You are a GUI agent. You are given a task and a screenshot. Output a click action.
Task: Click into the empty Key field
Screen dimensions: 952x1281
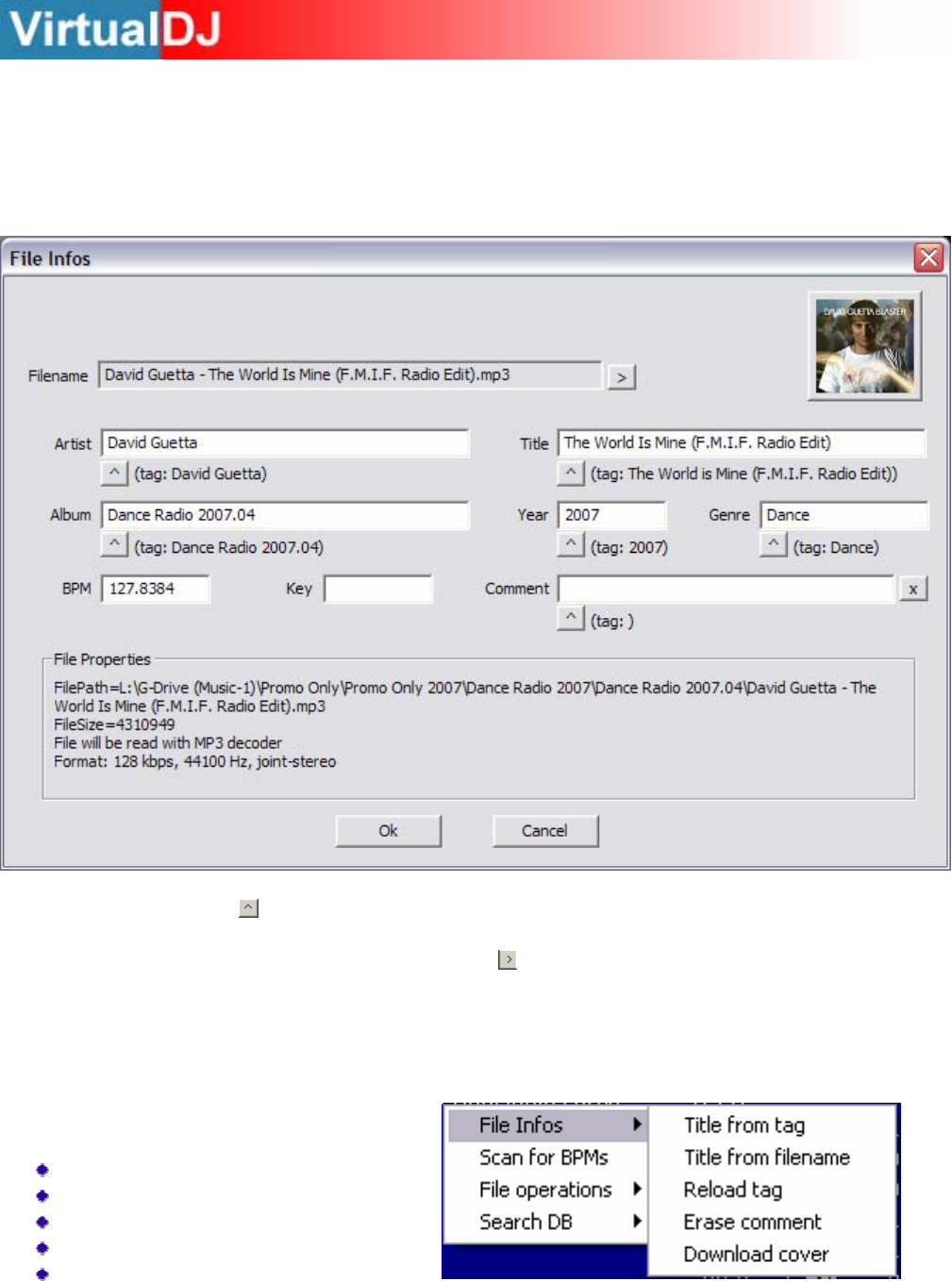pos(378,589)
